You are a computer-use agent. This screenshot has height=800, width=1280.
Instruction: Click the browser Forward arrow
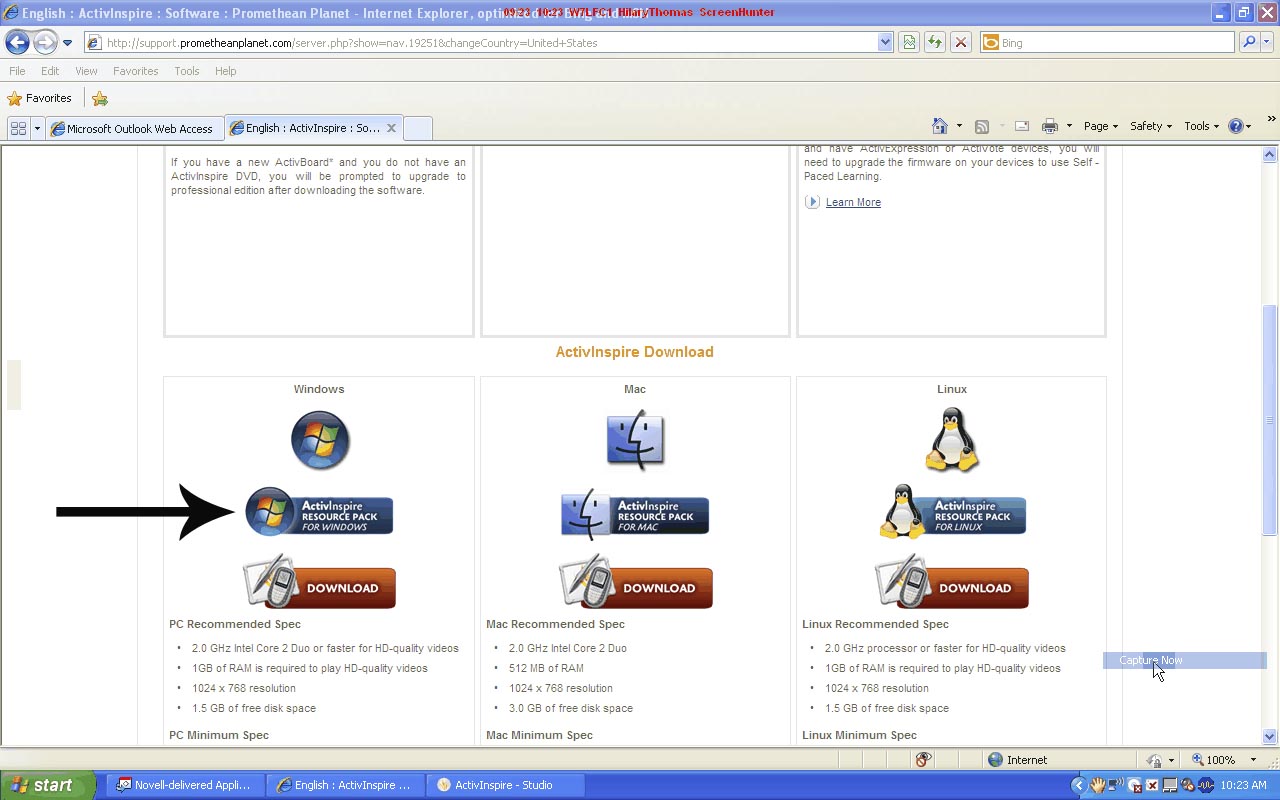[45, 43]
